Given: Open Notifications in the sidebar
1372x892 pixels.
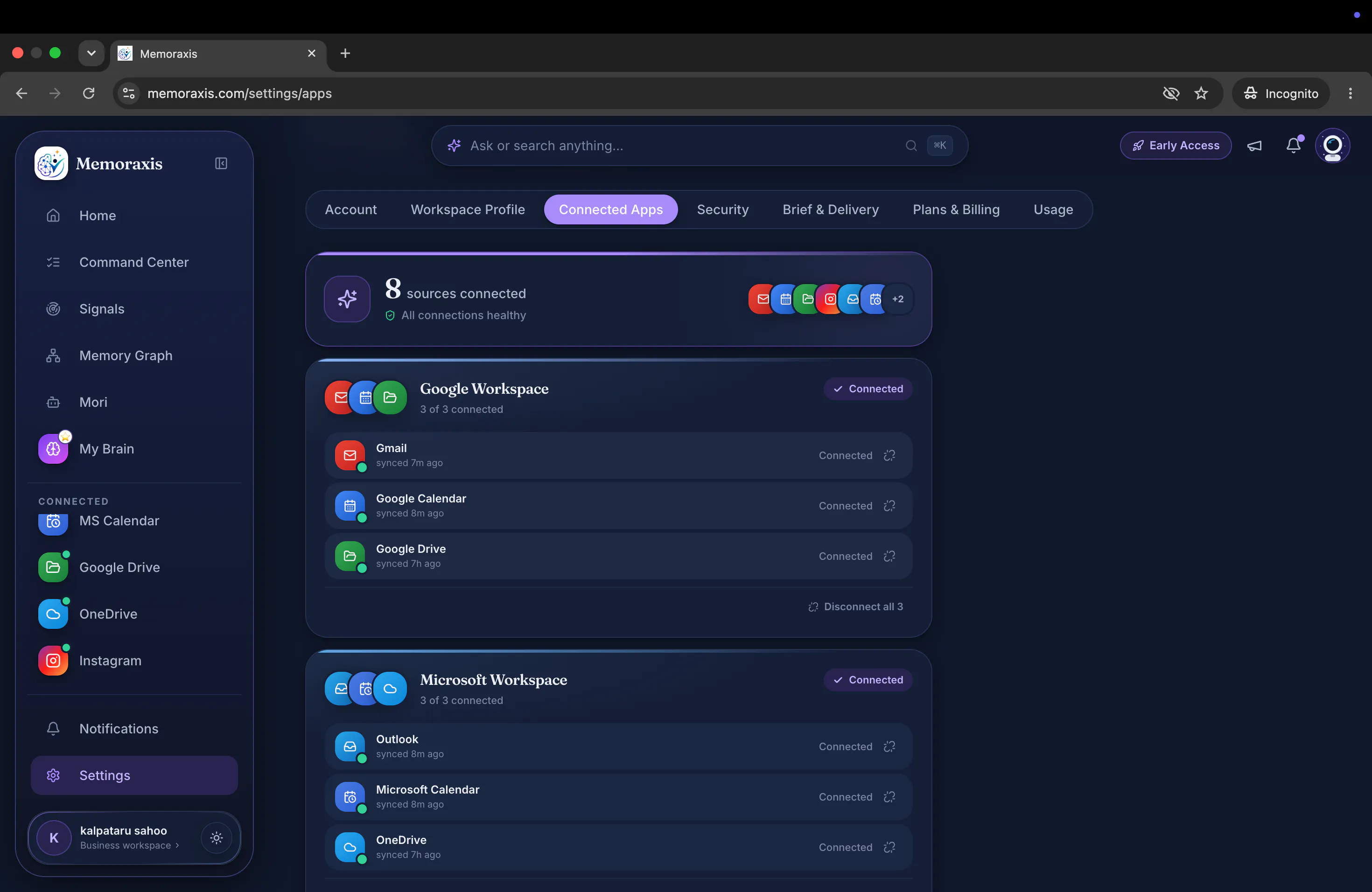Looking at the screenshot, I should (x=134, y=729).
